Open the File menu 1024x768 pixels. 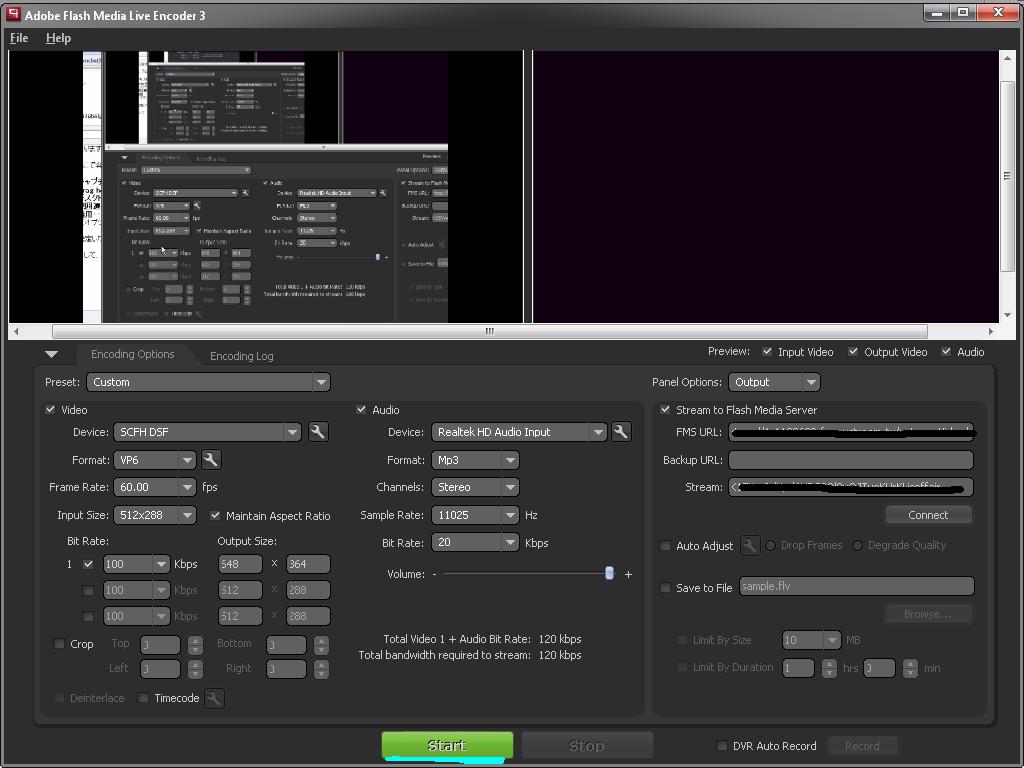(19, 38)
